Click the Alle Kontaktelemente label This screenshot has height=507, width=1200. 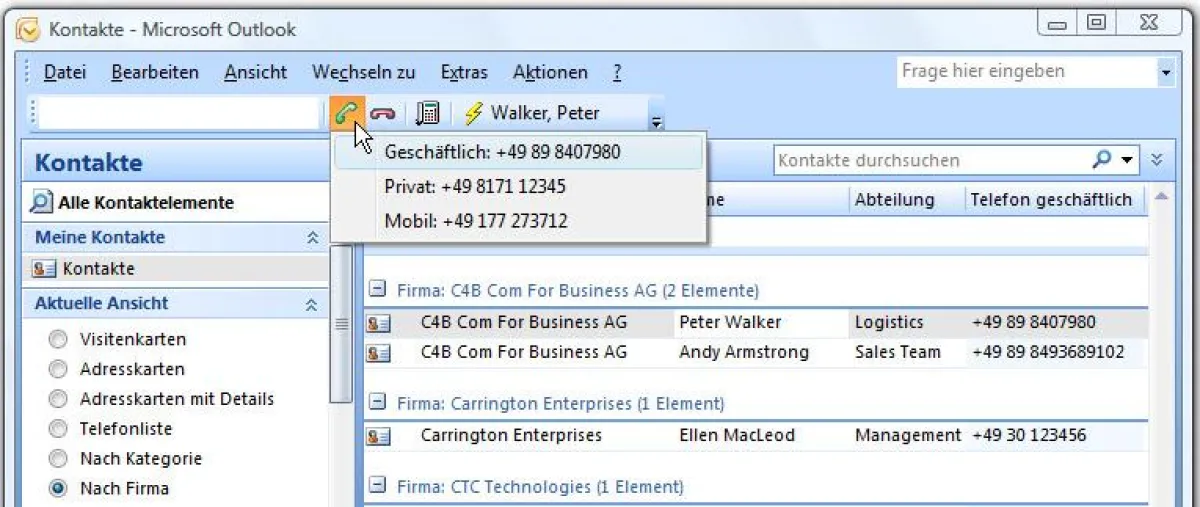tap(145, 203)
